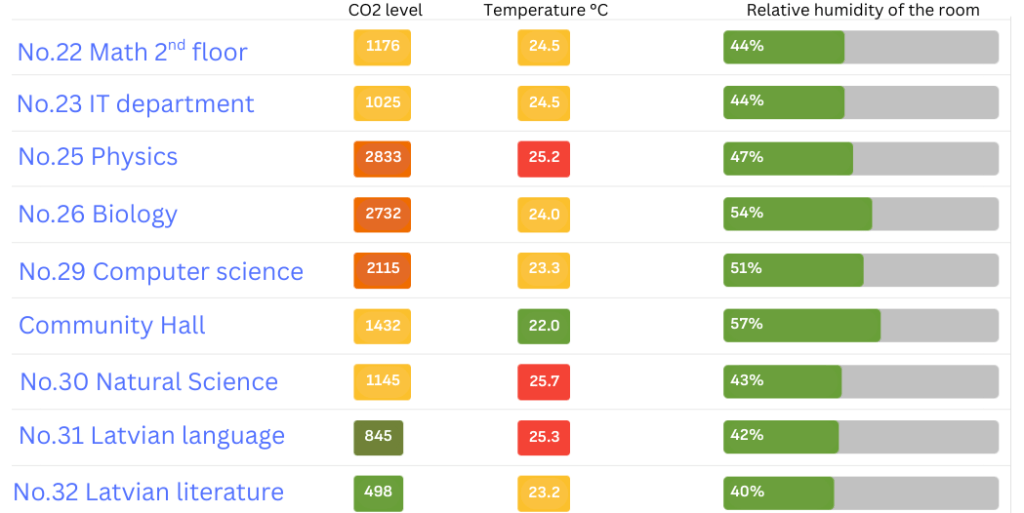
Task: Open the No.30 Natural Science room
Action: click(149, 381)
